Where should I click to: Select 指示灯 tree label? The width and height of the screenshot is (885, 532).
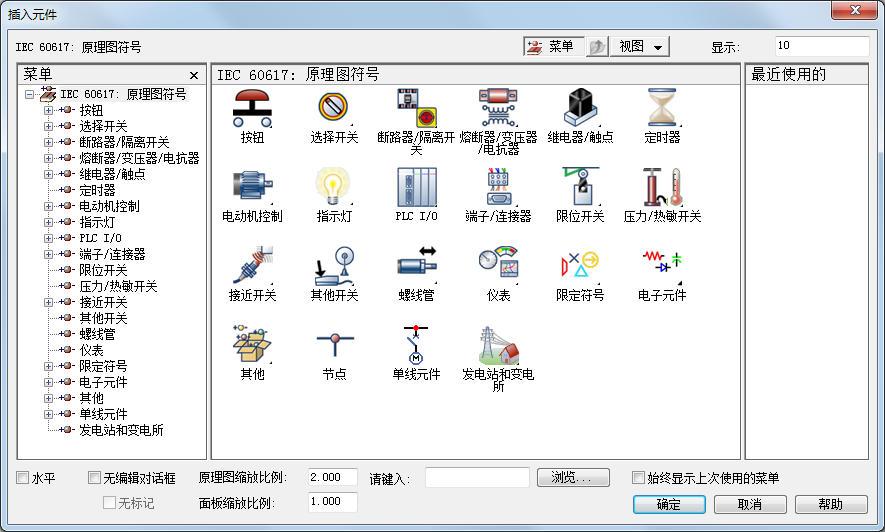click(x=97, y=222)
